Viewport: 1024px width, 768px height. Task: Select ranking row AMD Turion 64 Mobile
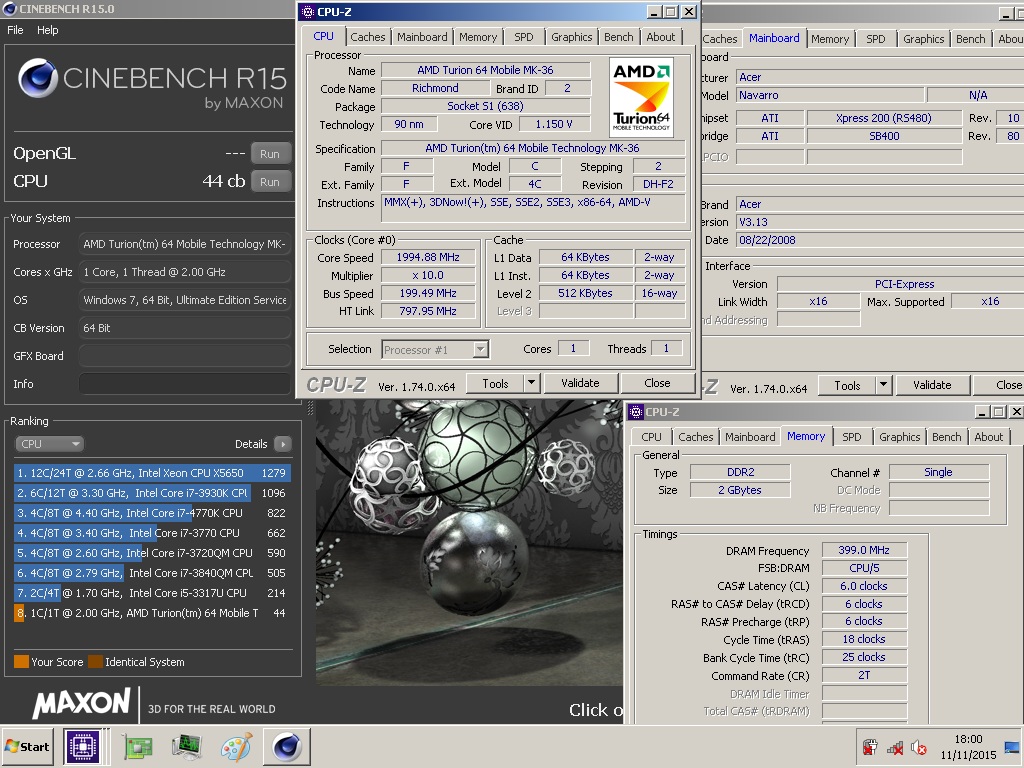pos(152,613)
